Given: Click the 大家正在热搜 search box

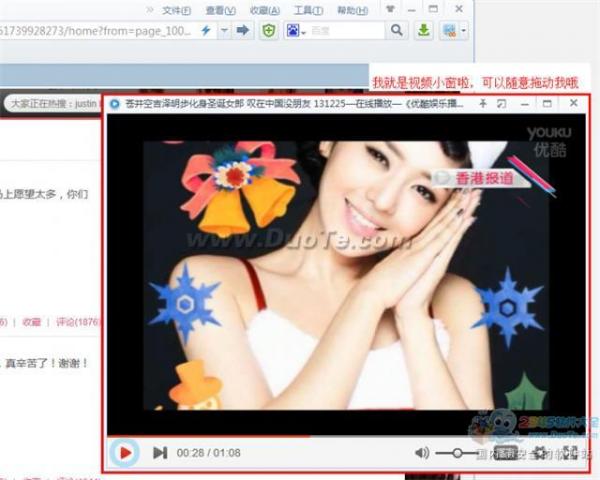Looking at the screenshot, I should [54, 103].
